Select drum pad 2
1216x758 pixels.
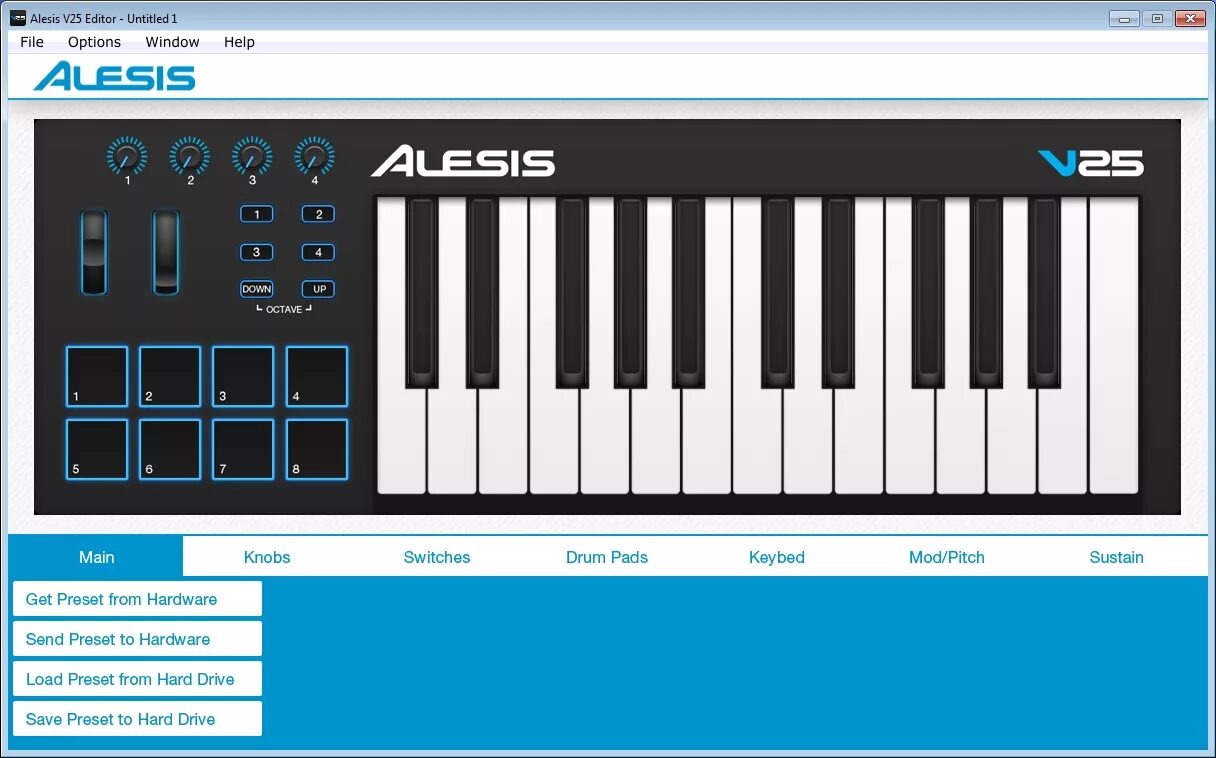[170, 376]
